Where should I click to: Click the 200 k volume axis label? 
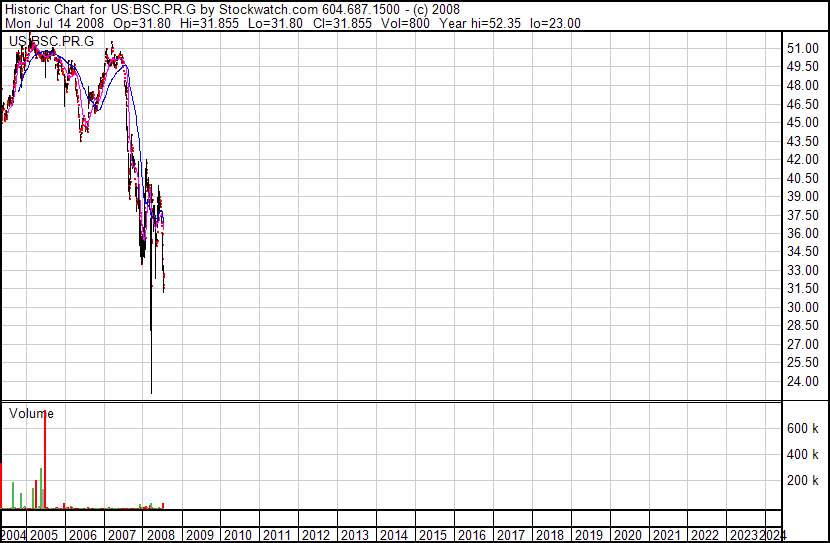tap(803, 480)
